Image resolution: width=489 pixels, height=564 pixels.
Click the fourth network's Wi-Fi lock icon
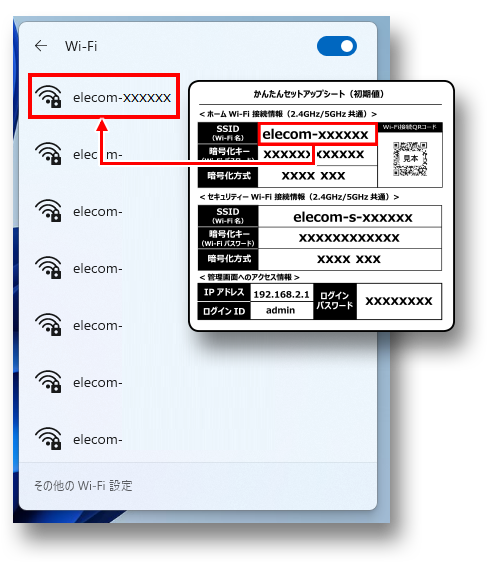[48, 267]
